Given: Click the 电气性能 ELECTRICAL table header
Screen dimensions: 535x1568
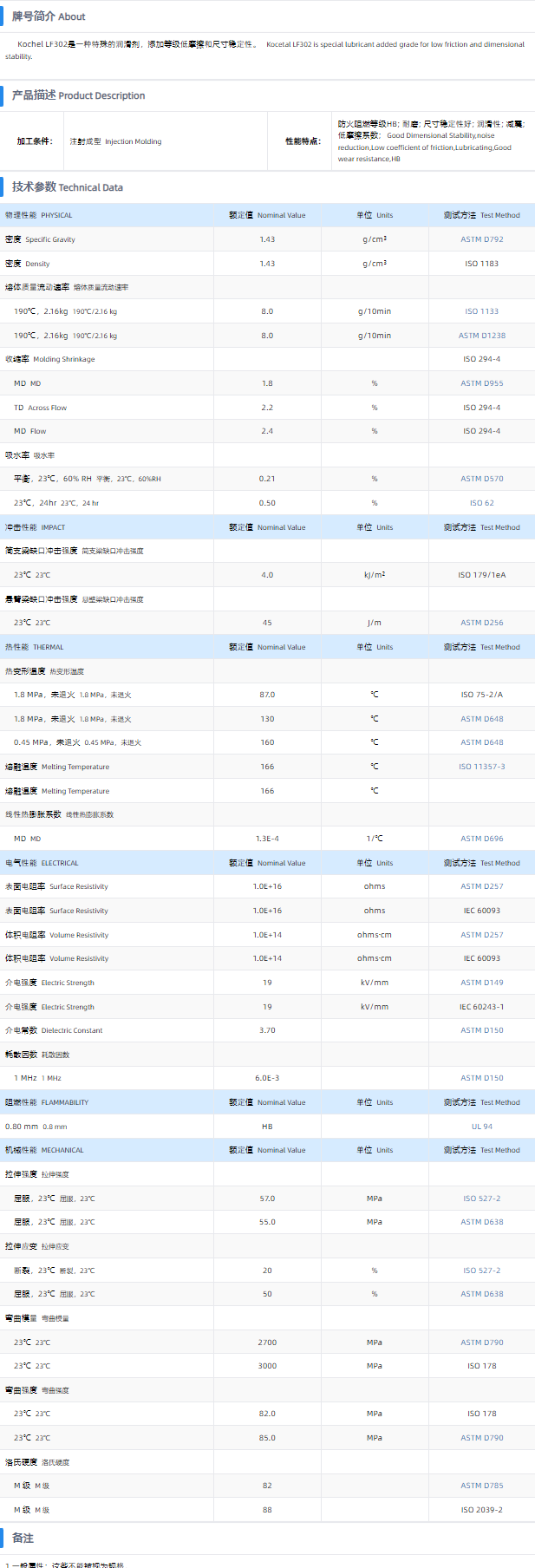Looking at the screenshot, I should click(x=42, y=863).
